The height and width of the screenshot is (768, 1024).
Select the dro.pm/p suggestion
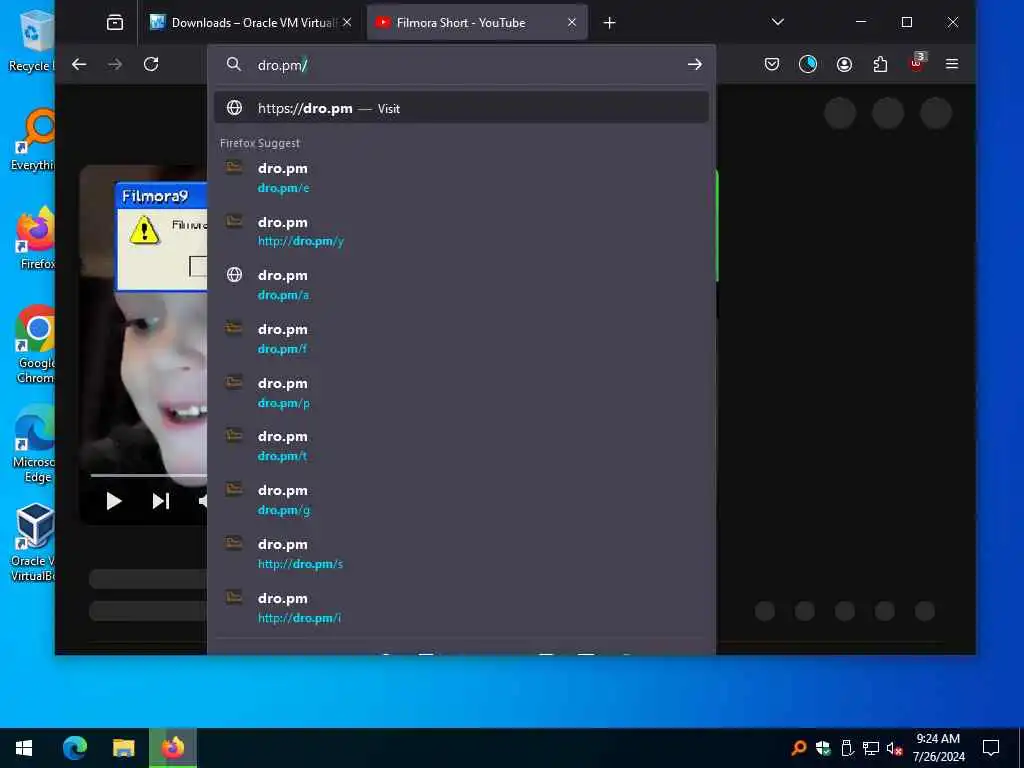[x=462, y=393]
